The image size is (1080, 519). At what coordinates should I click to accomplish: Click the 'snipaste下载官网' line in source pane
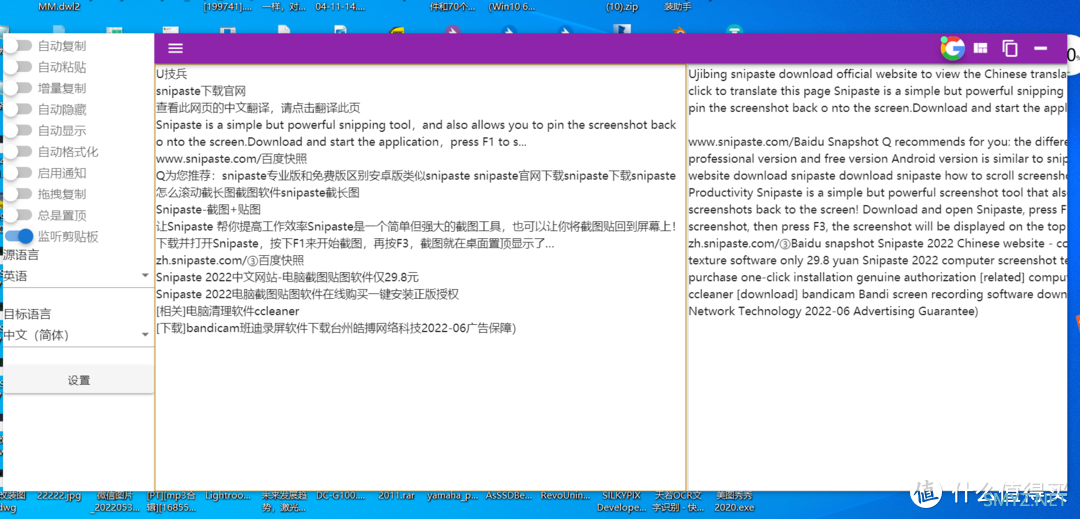click(200, 92)
